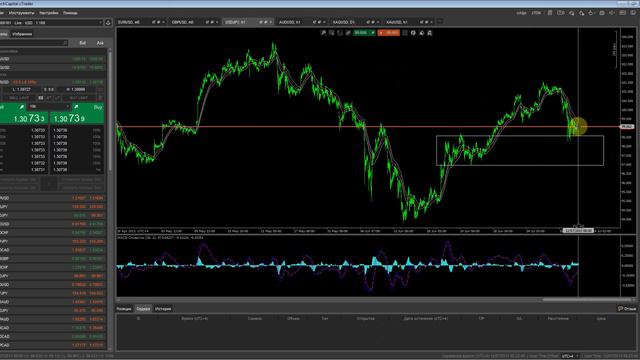Sort orders by the TP column
Viewport: 640px width, 360px height.
[481, 318]
